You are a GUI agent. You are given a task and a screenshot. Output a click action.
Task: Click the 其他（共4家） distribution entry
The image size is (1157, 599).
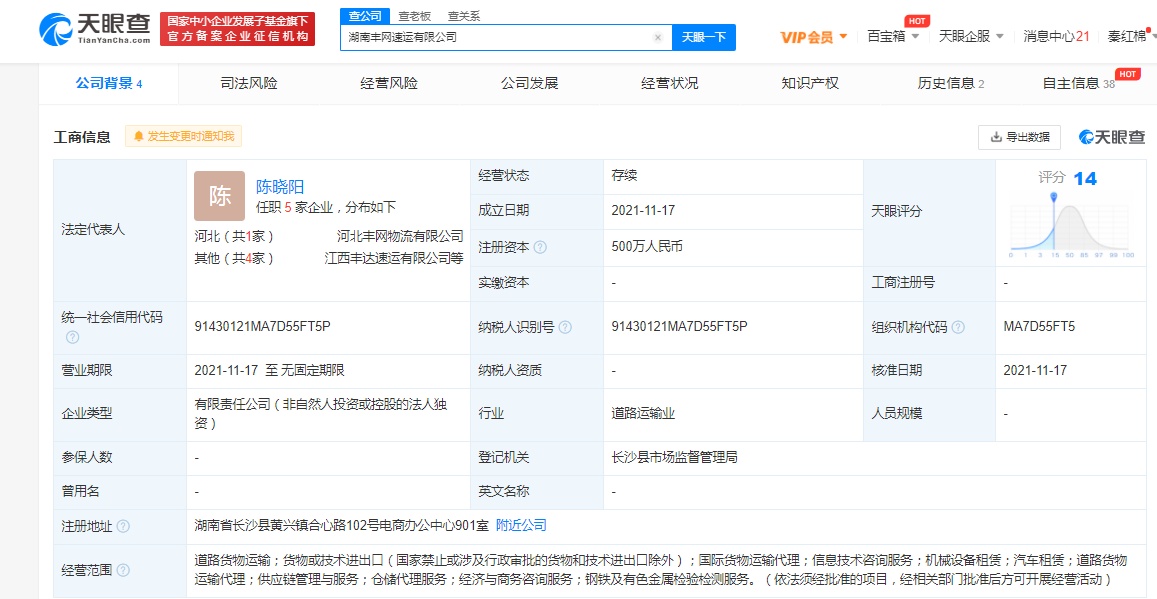[234, 258]
